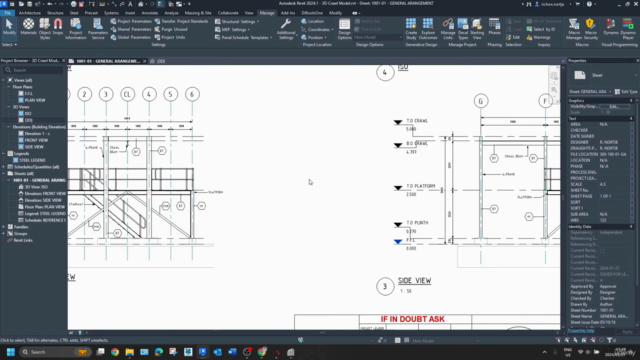The width and height of the screenshot is (640, 360).
Task: Collapse the Sheets (all) node
Action: click(4, 173)
